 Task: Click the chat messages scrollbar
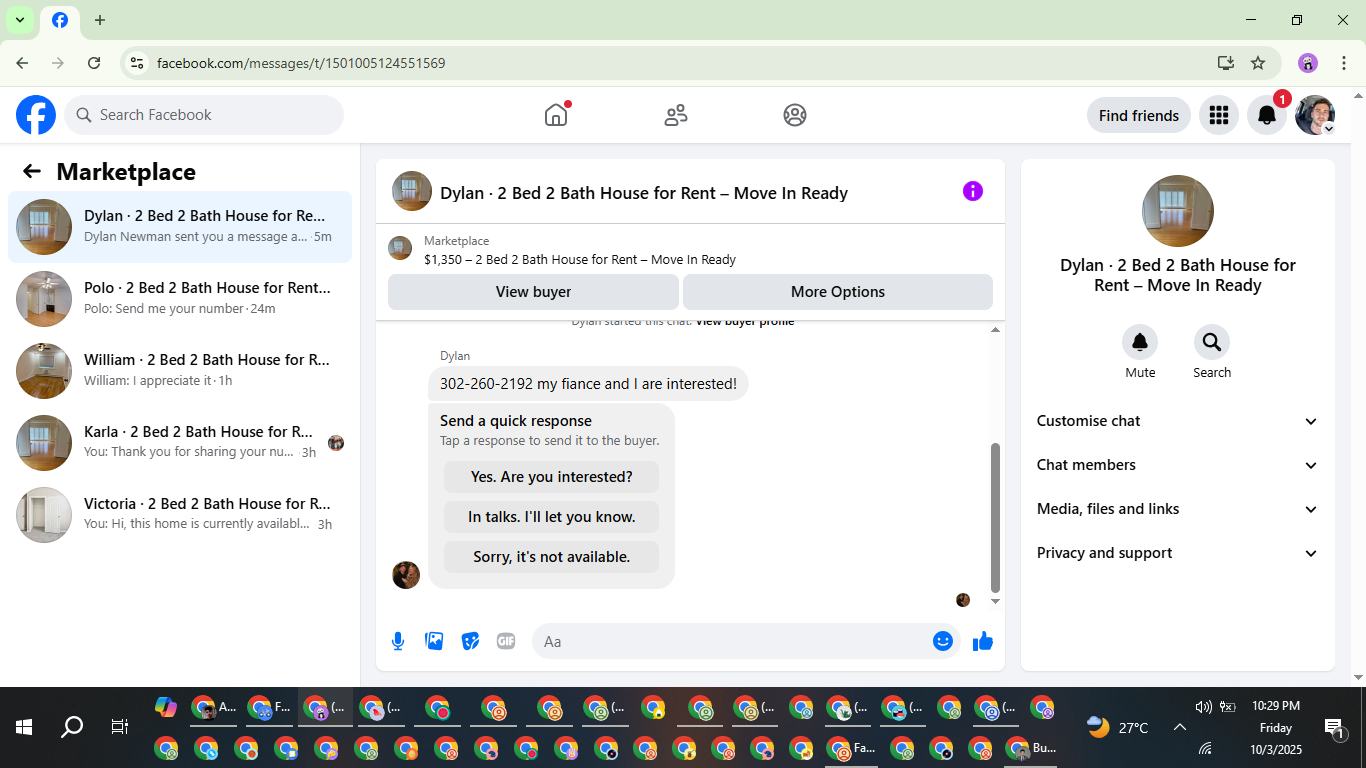995,518
